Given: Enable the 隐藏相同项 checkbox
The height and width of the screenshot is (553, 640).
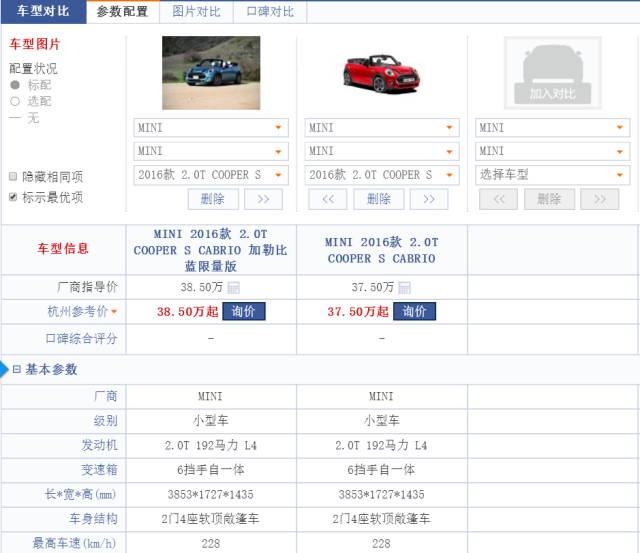Looking at the screenshot, I should 13,176.
